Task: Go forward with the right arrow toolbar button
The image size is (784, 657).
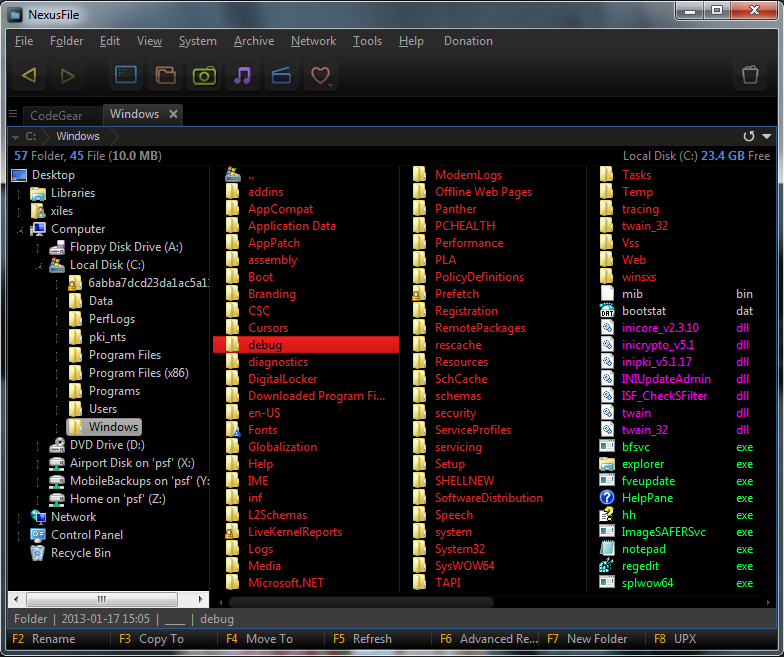Action: pos(68,76)
